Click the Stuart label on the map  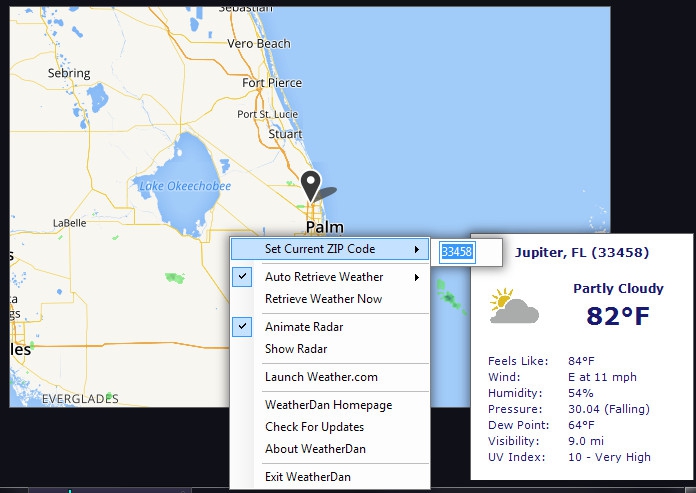(285, 134)
